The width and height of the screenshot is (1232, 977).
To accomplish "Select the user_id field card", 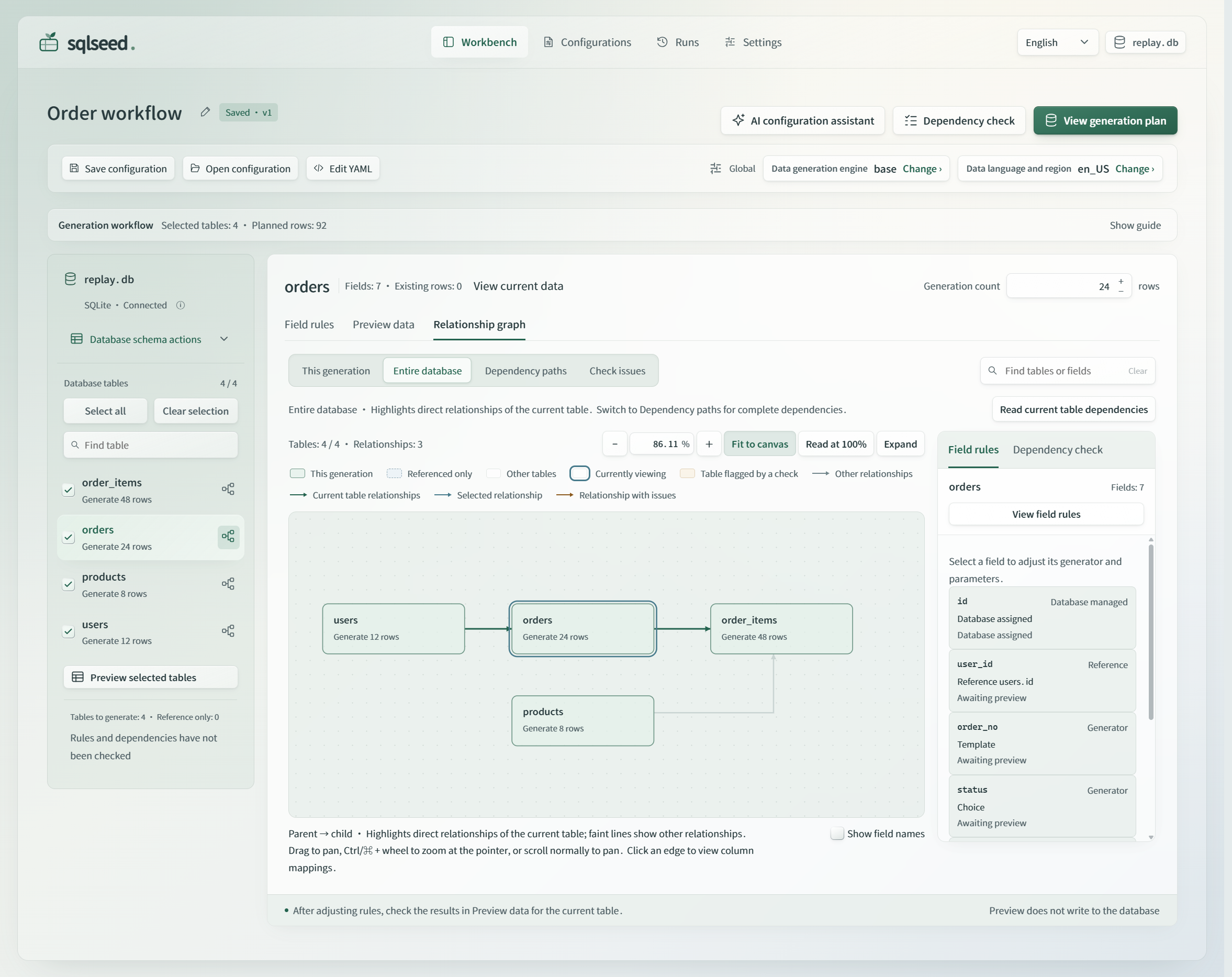I will point(1041,680).
